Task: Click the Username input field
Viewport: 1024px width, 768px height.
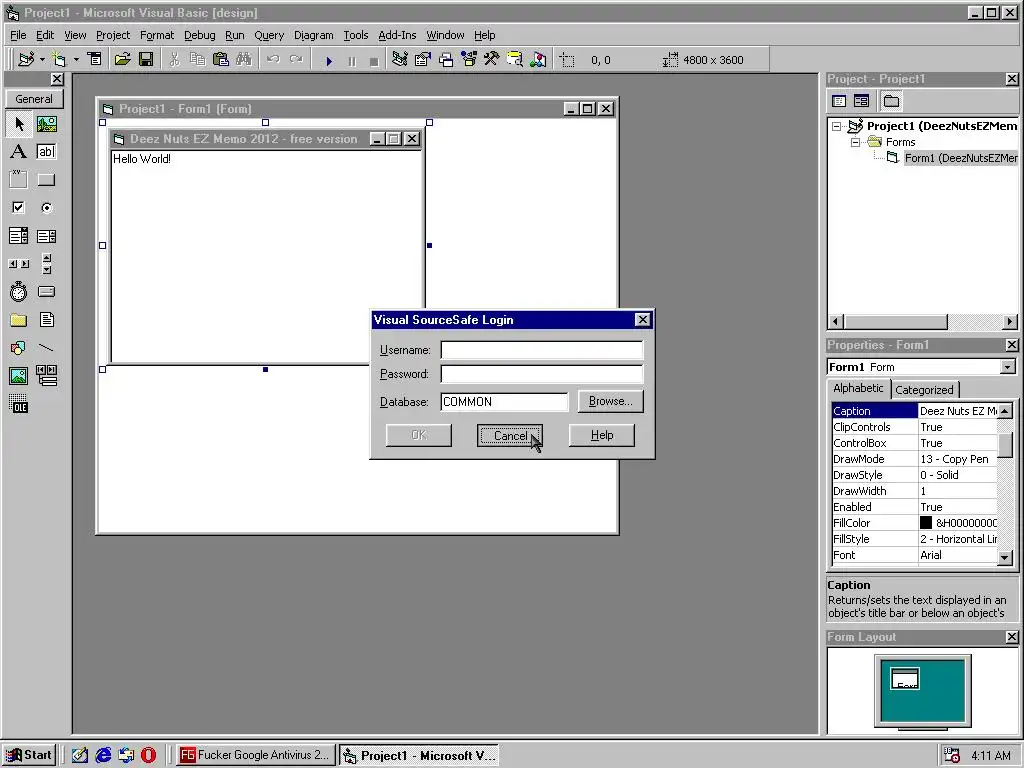Action: tap(541, 350)
